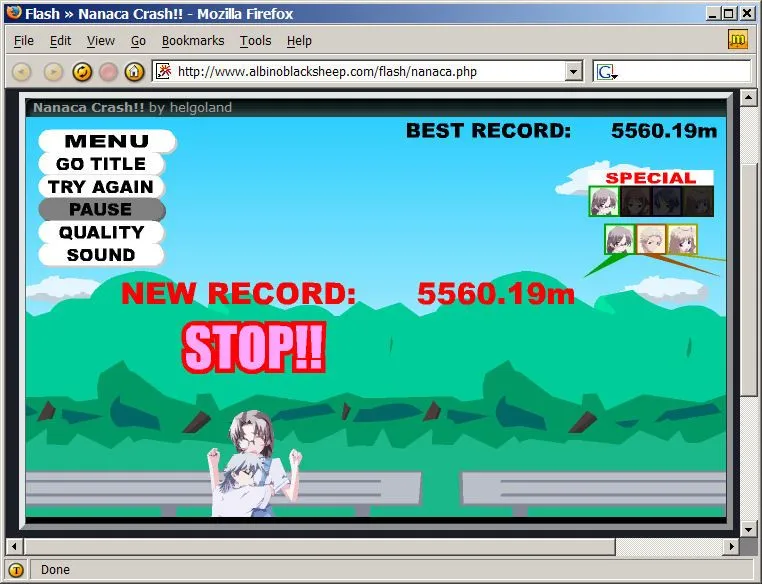This screenshot has height=584, width=762.
Task: Click the yellow throbber icon in menu bar
Action: (738, 40)
